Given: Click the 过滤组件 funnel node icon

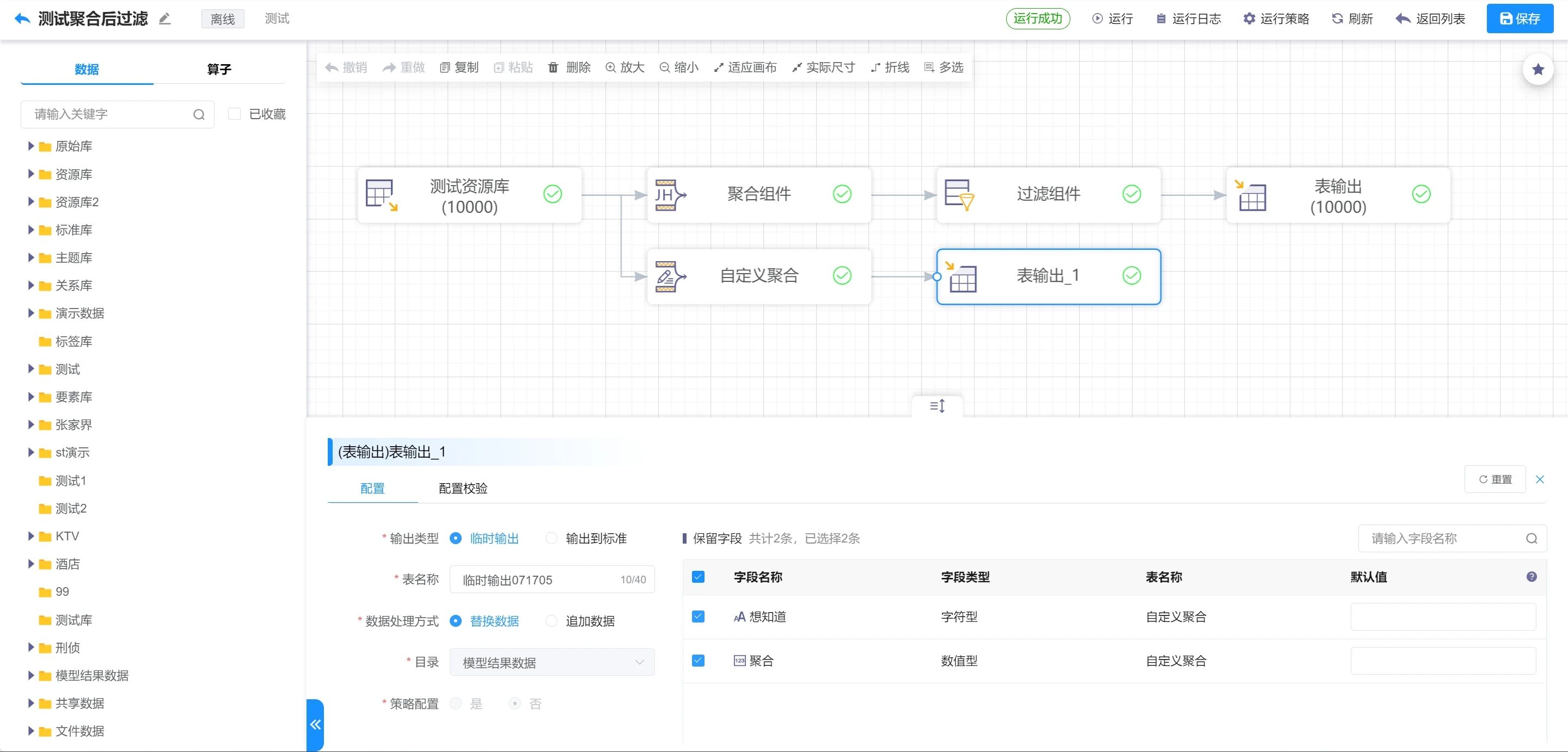Looking at the screenshot, I should click(959, 195).
